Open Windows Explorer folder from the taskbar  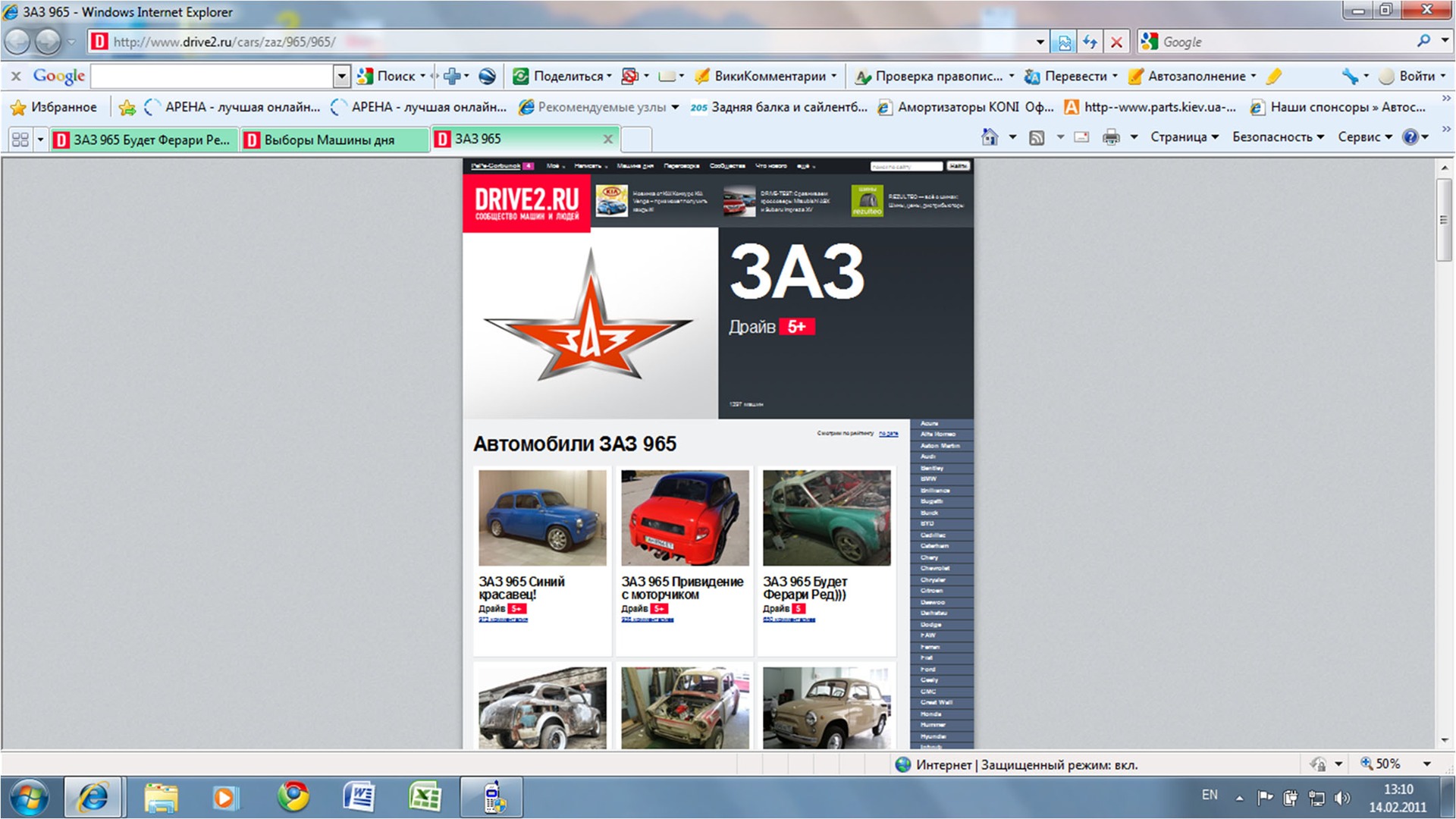pos(161,798)
